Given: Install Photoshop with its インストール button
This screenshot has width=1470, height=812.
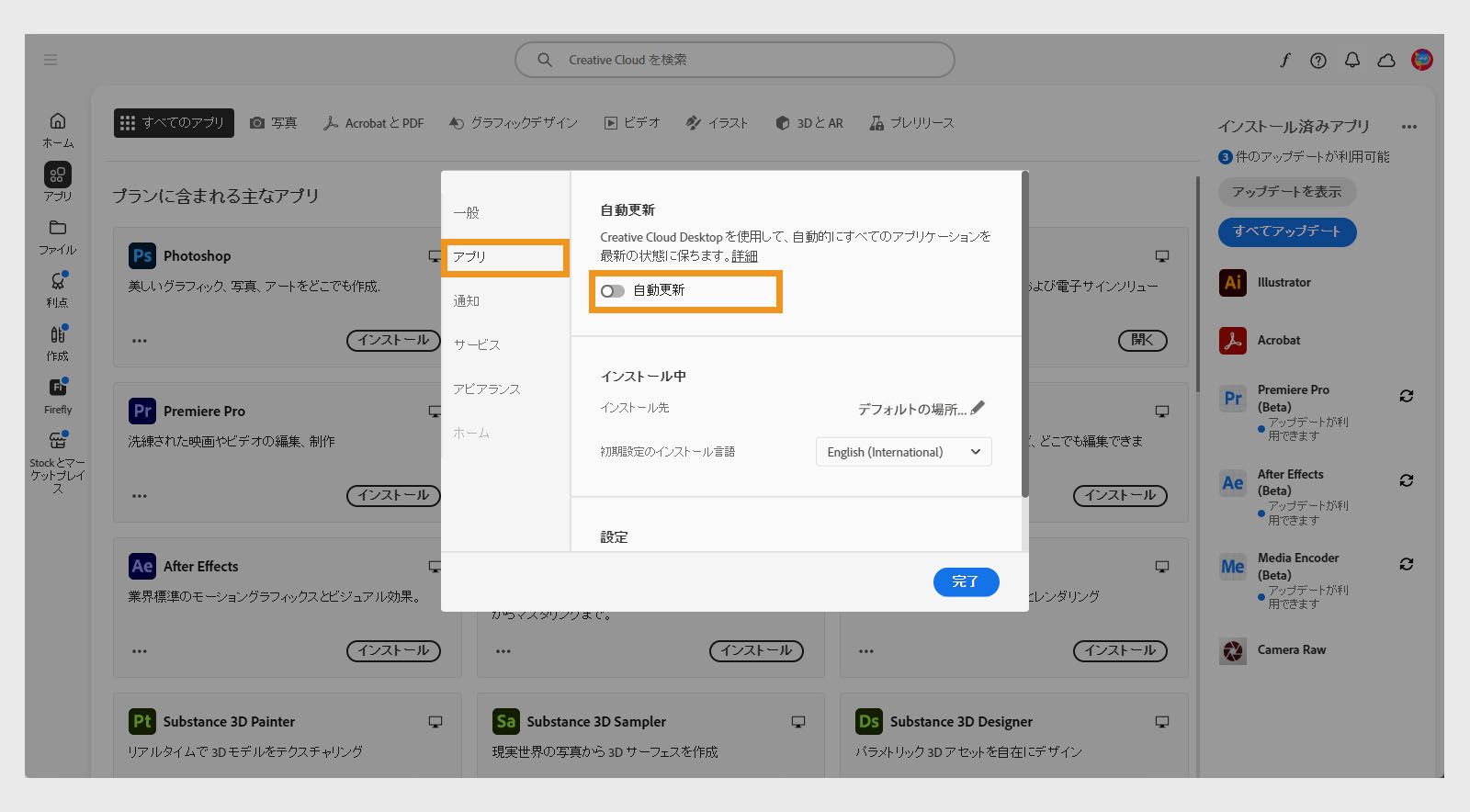Looking at the screenshot, I should pos(393,340).
